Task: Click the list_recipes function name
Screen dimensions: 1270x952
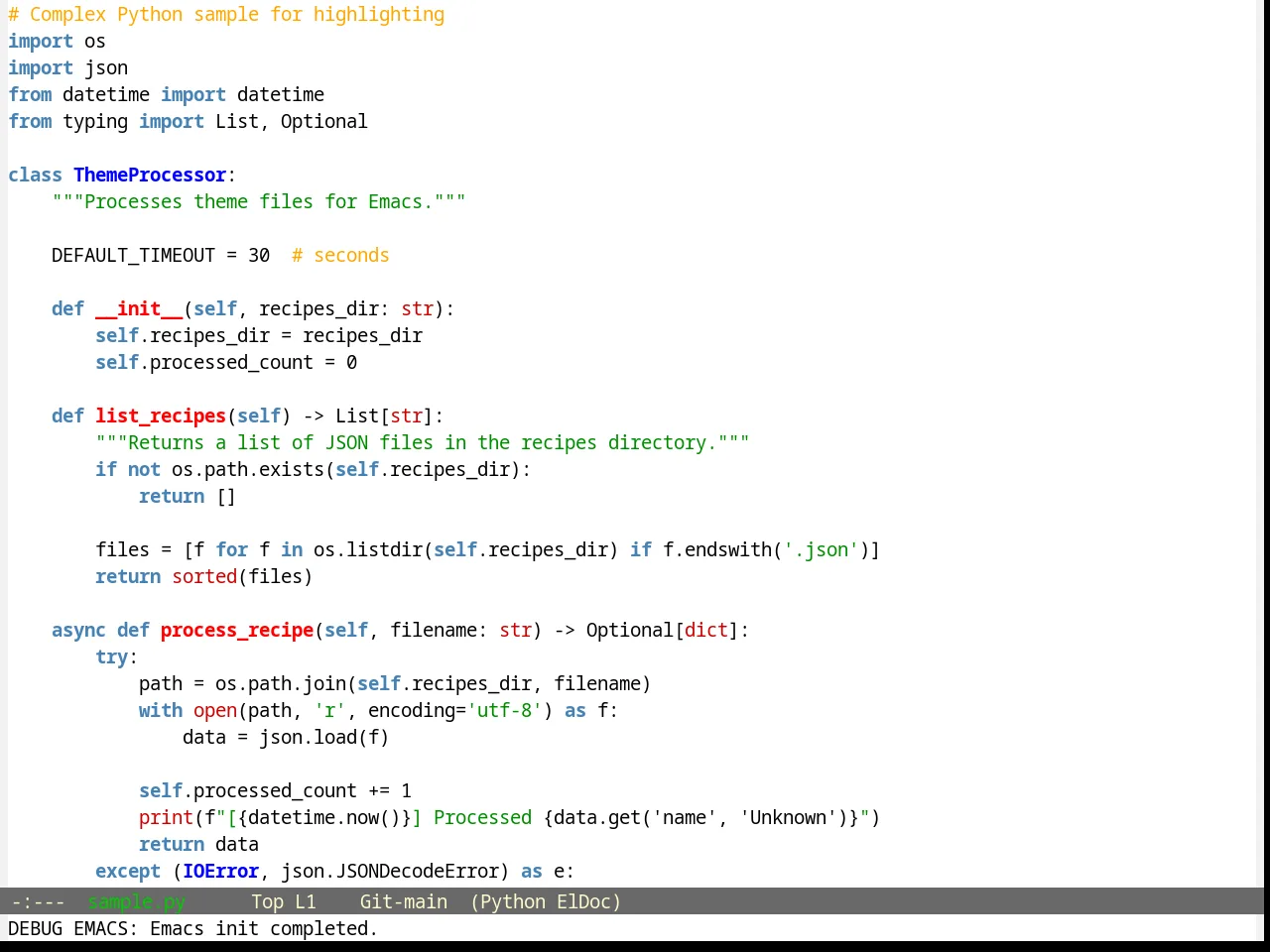Action: tap(161, 416)
